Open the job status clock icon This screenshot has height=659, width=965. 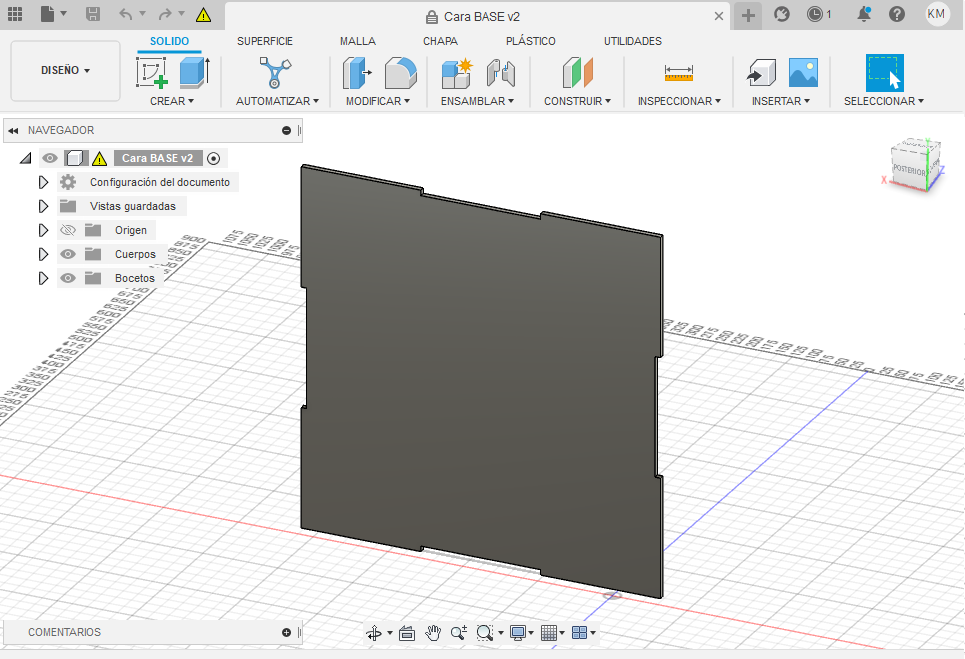(x=815, y=14)
